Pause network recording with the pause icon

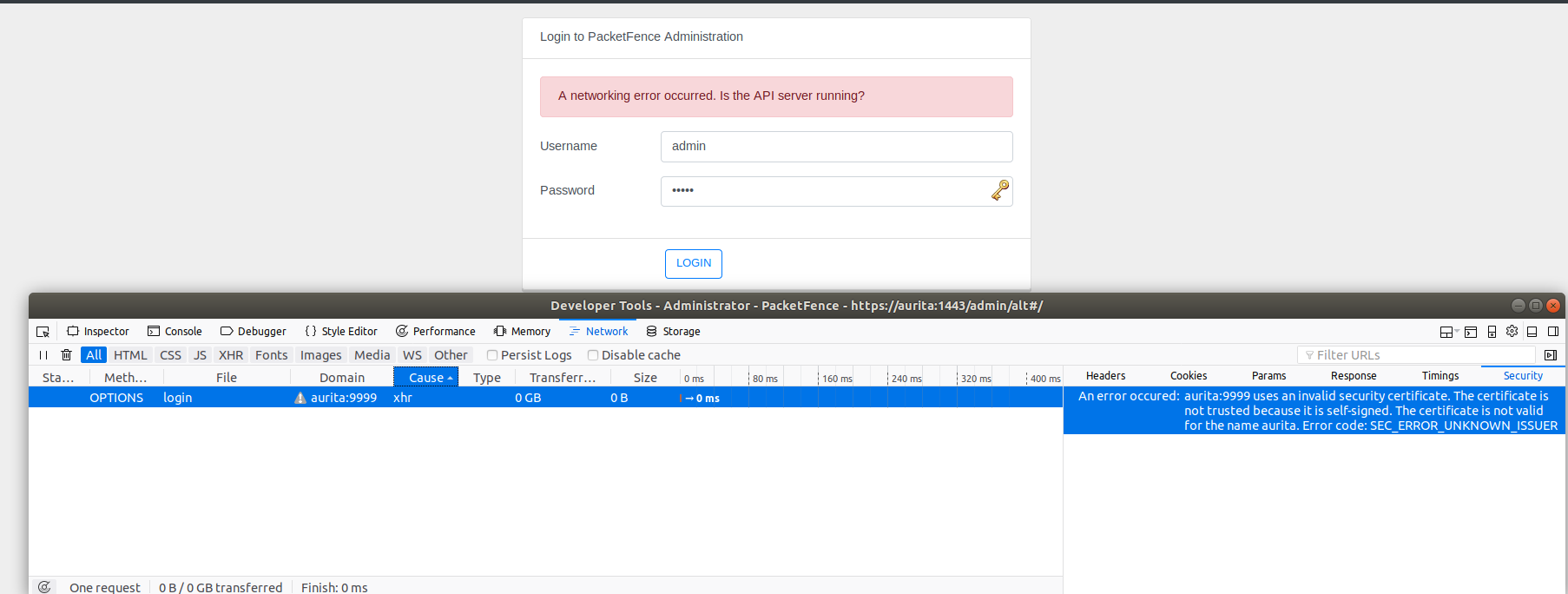(43, 355)
